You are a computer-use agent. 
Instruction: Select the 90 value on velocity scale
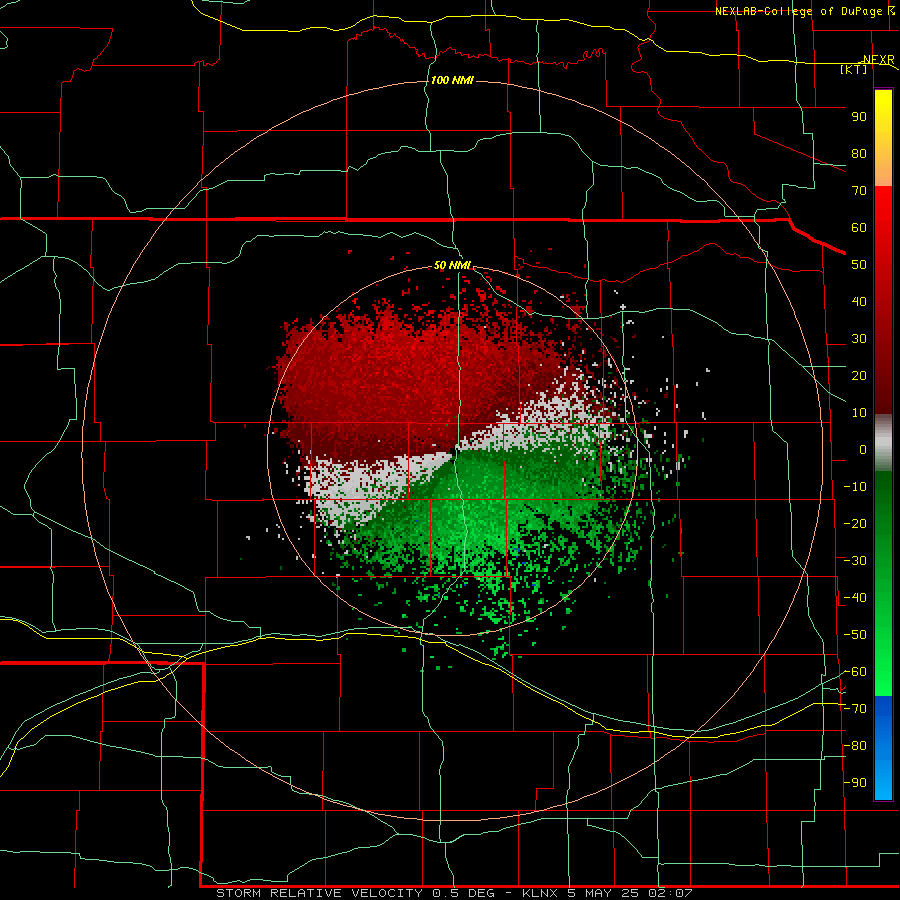click(859, 117)
